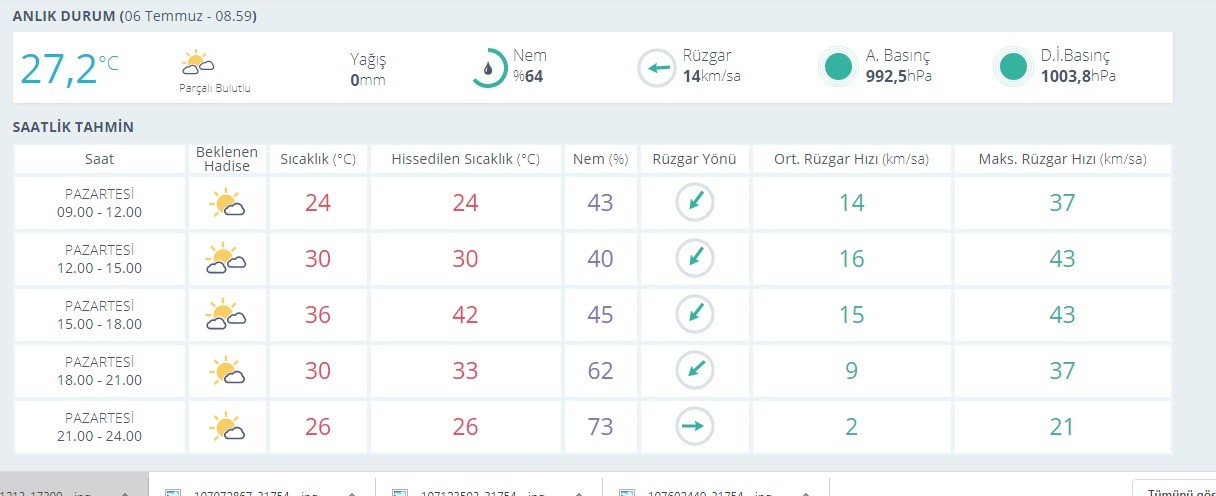Image resolution: width=1216 pixels, height=496 pixels.
Task: Click the weather icon for 09.00 - 12.00
Action: pos(227,204)
